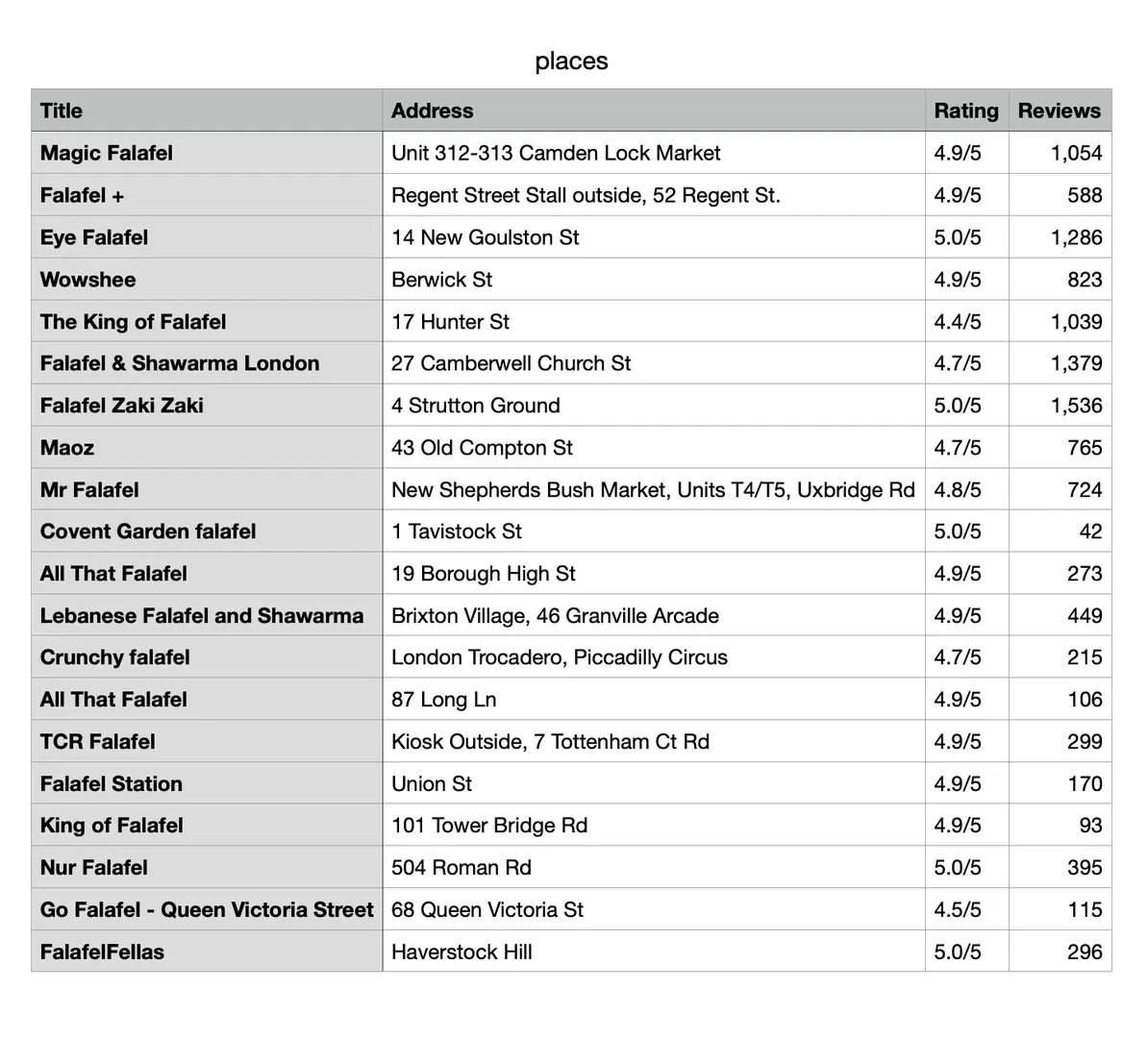
Task: Click the 1 Tavistock St address cell
Action: pyautogui.click(x=654, y=531)
